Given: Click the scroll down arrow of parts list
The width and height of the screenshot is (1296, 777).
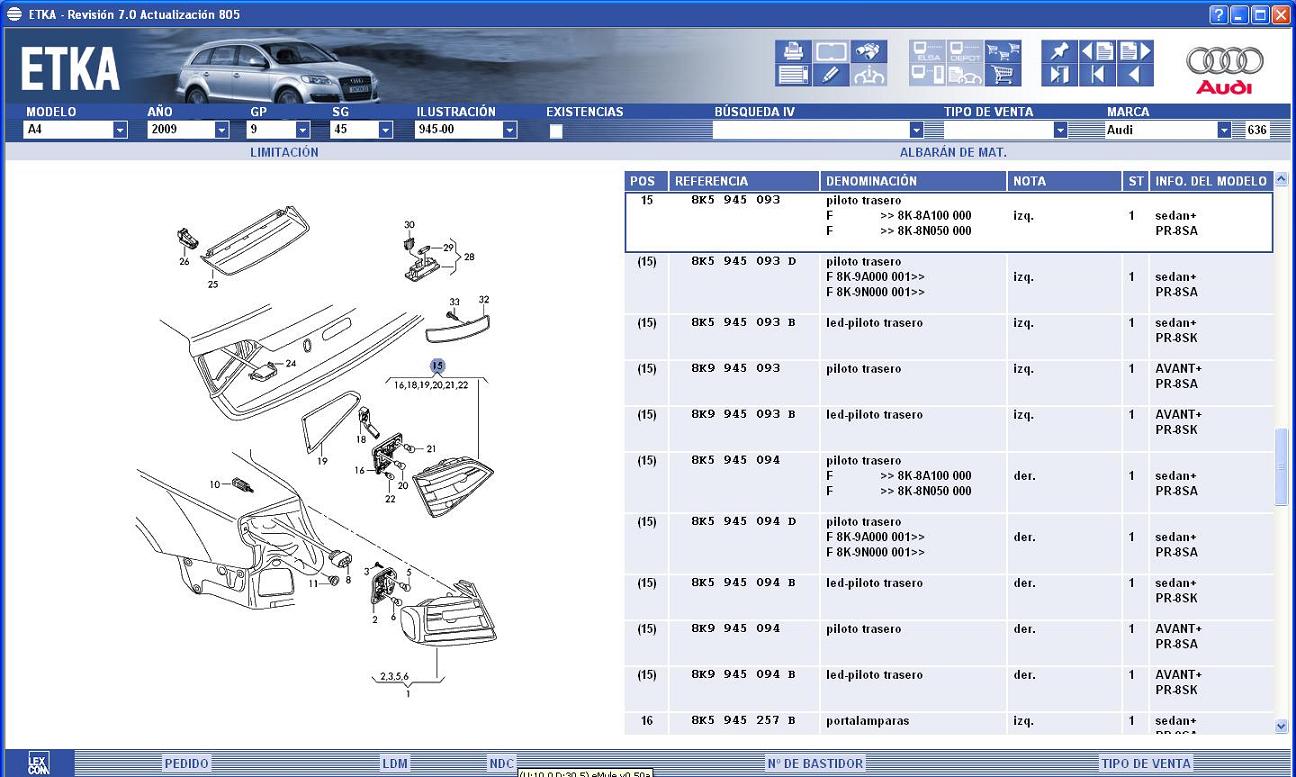Looking at the screenshot, I should pos(1282,727).
